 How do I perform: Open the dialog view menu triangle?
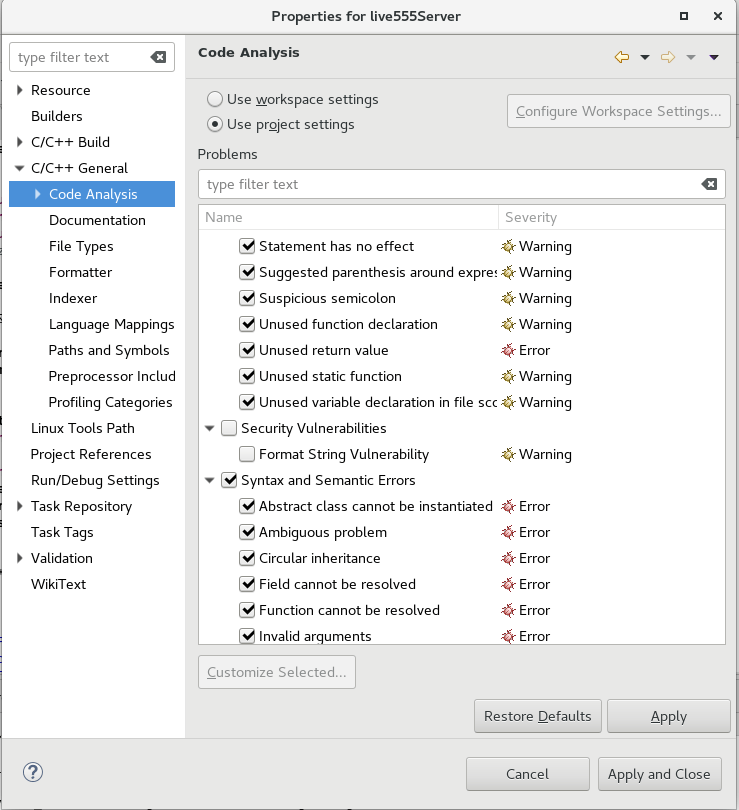click(x=713, y=57)
